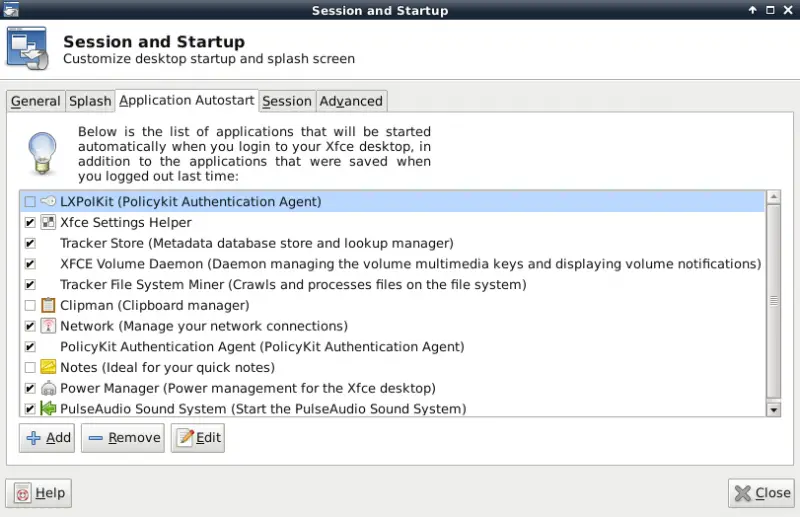Click the Power Manager plug icon
Image resolution: width=800 pixels, height=517 pixels.
point(48,388)
